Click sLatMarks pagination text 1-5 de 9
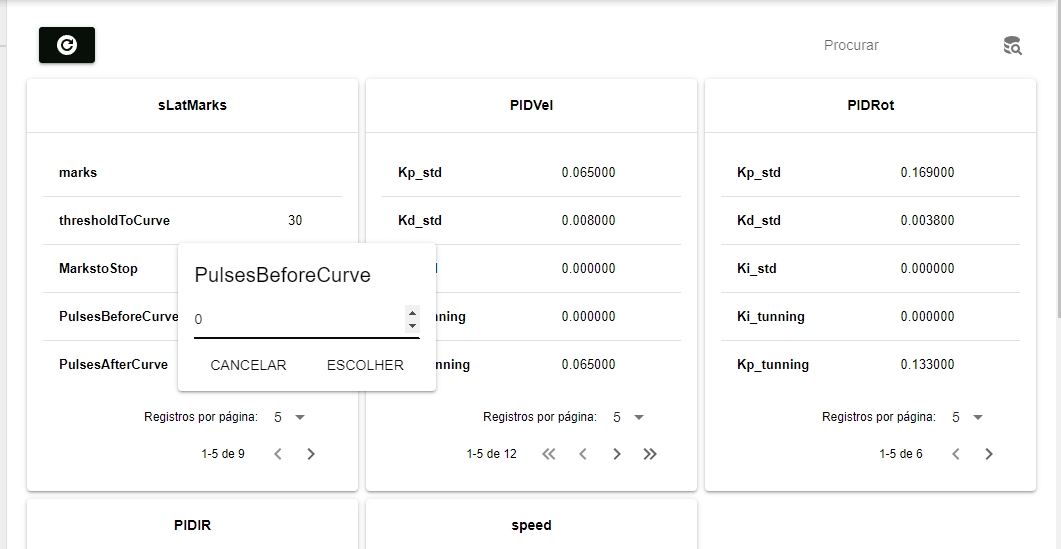 (x=223, y=454)
